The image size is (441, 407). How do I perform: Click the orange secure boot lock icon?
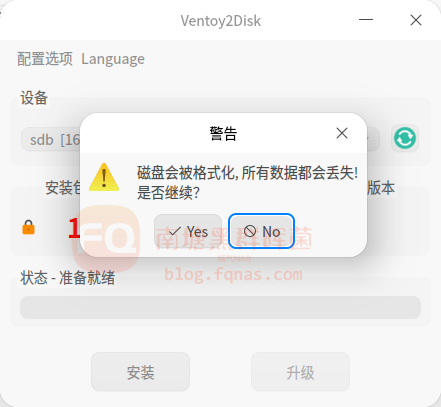coord(29,227)
